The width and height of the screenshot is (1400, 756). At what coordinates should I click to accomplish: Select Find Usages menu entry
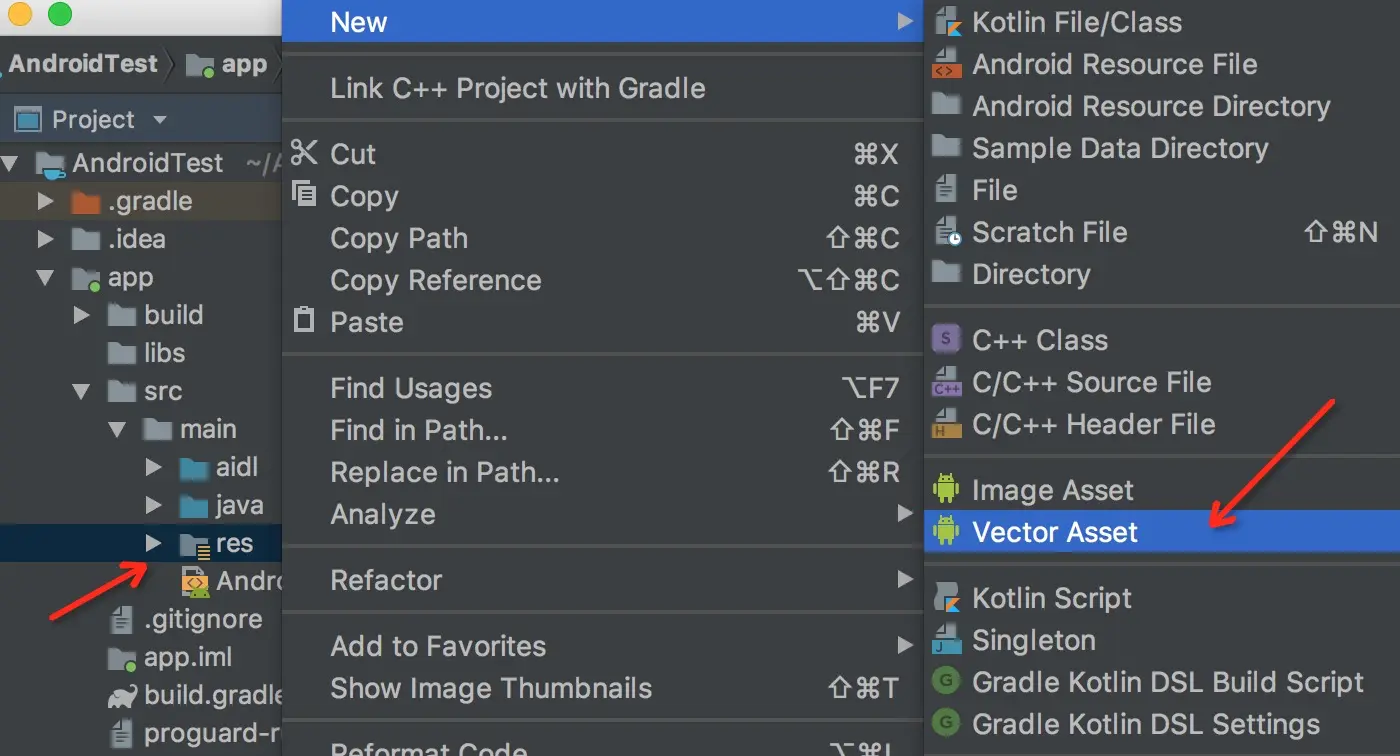coord(411,388)
